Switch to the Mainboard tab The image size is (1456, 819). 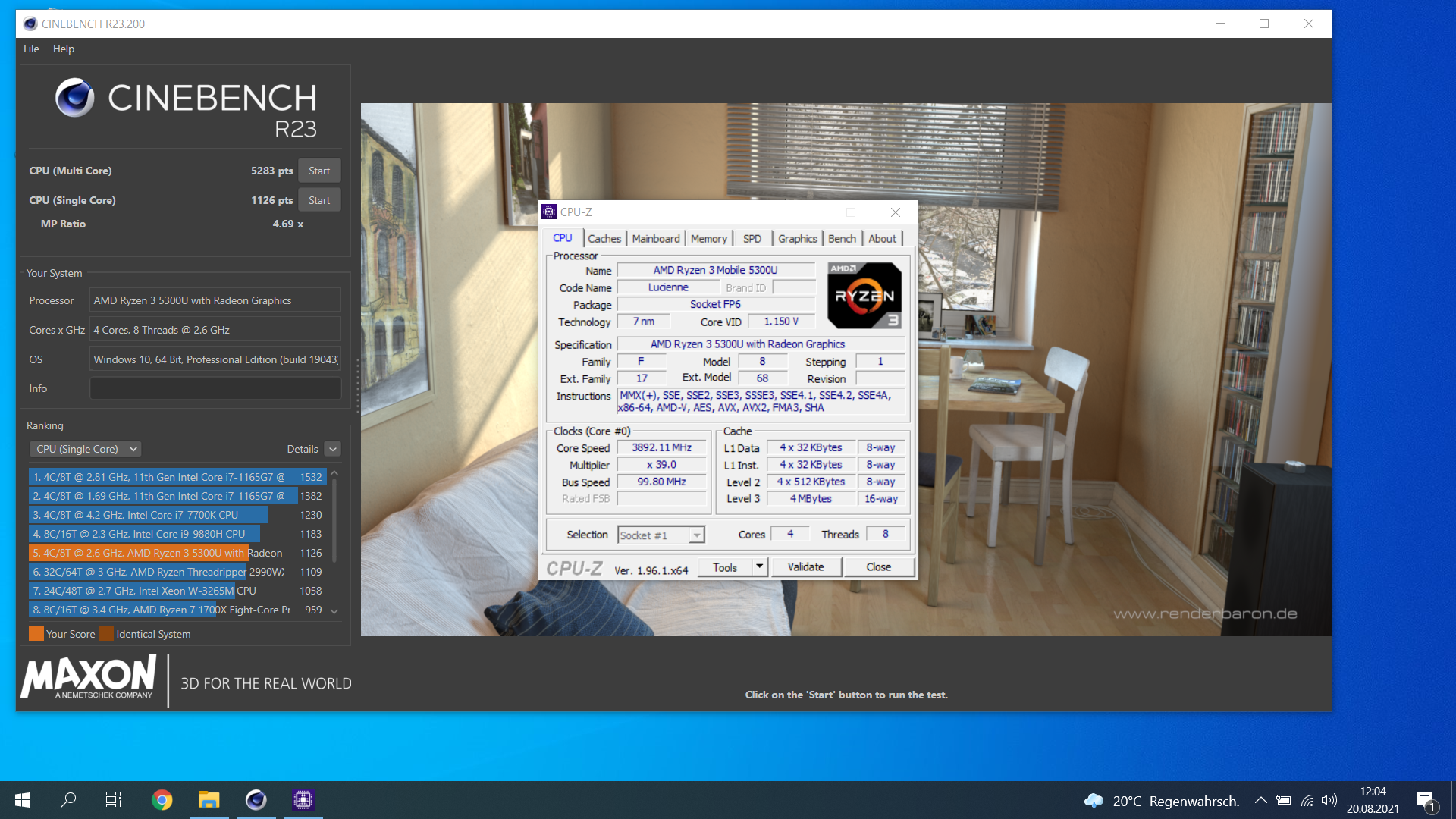point(655,238)
